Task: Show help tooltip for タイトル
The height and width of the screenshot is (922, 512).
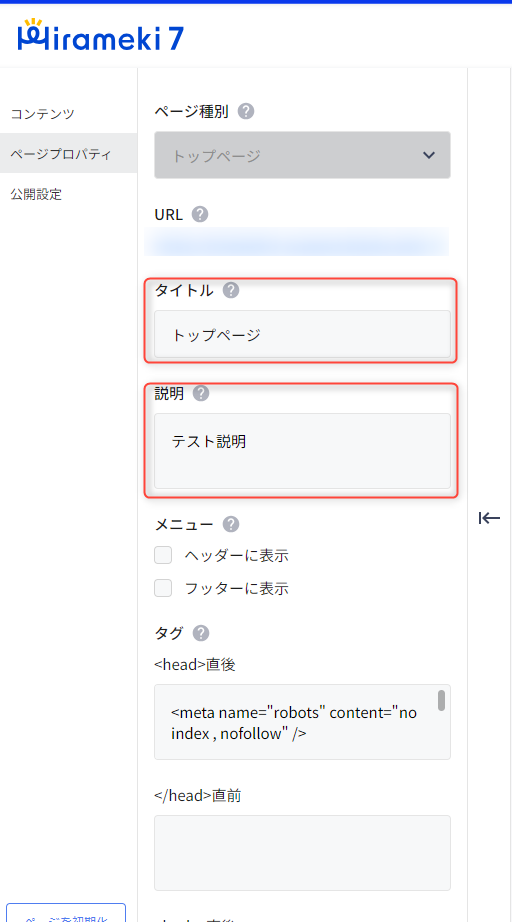Action: coord(231,290)
